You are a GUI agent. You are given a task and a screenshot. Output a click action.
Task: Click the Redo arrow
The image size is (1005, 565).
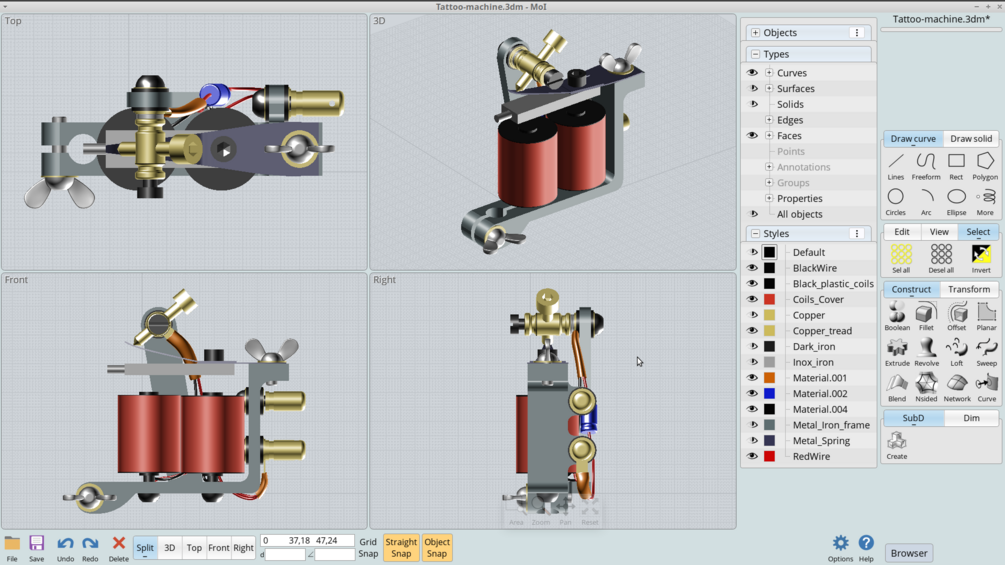point(90,548)
